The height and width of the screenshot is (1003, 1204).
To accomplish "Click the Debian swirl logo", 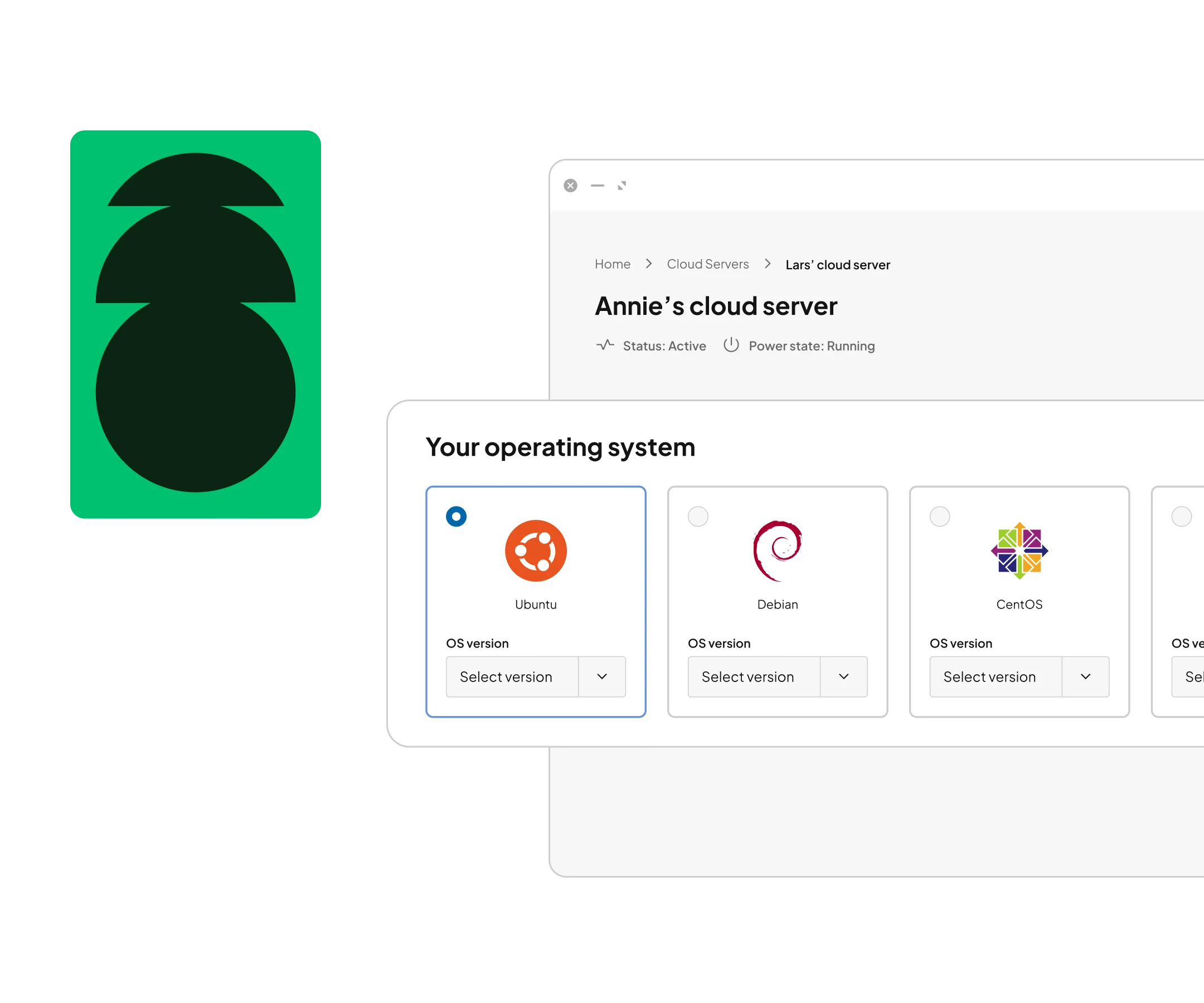I will [777, 550].
